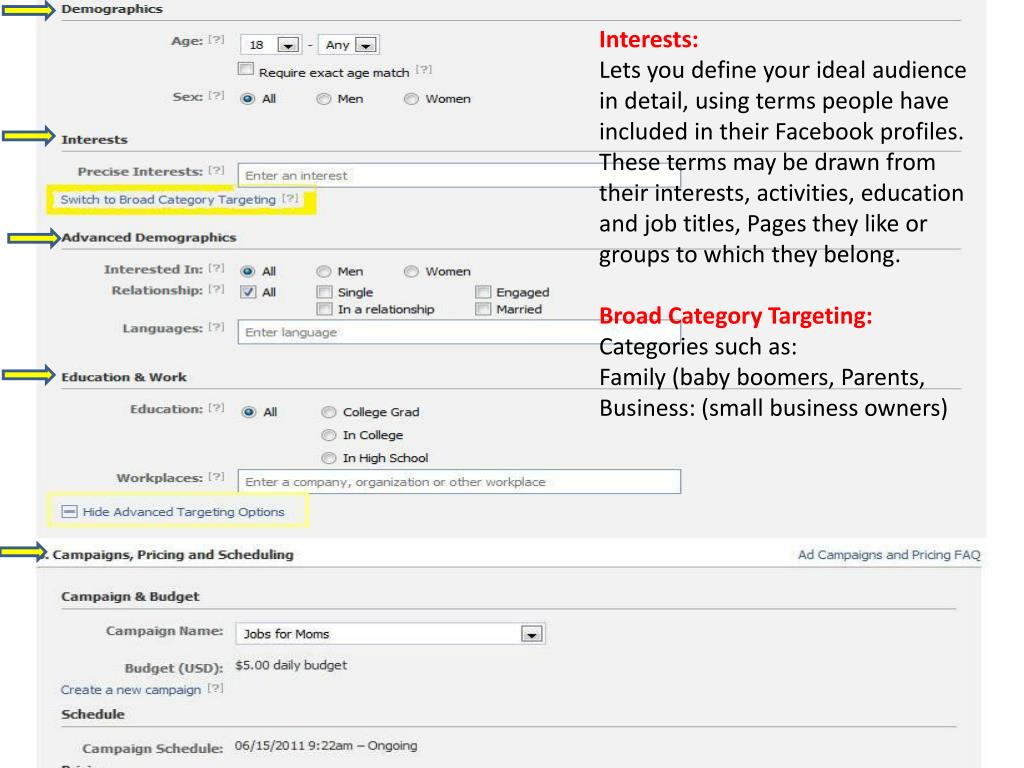Open help icon after Broad Category Targeting link
Image resolution: width=1024 pixels, height=768 pixels.
tap(291, 199)
